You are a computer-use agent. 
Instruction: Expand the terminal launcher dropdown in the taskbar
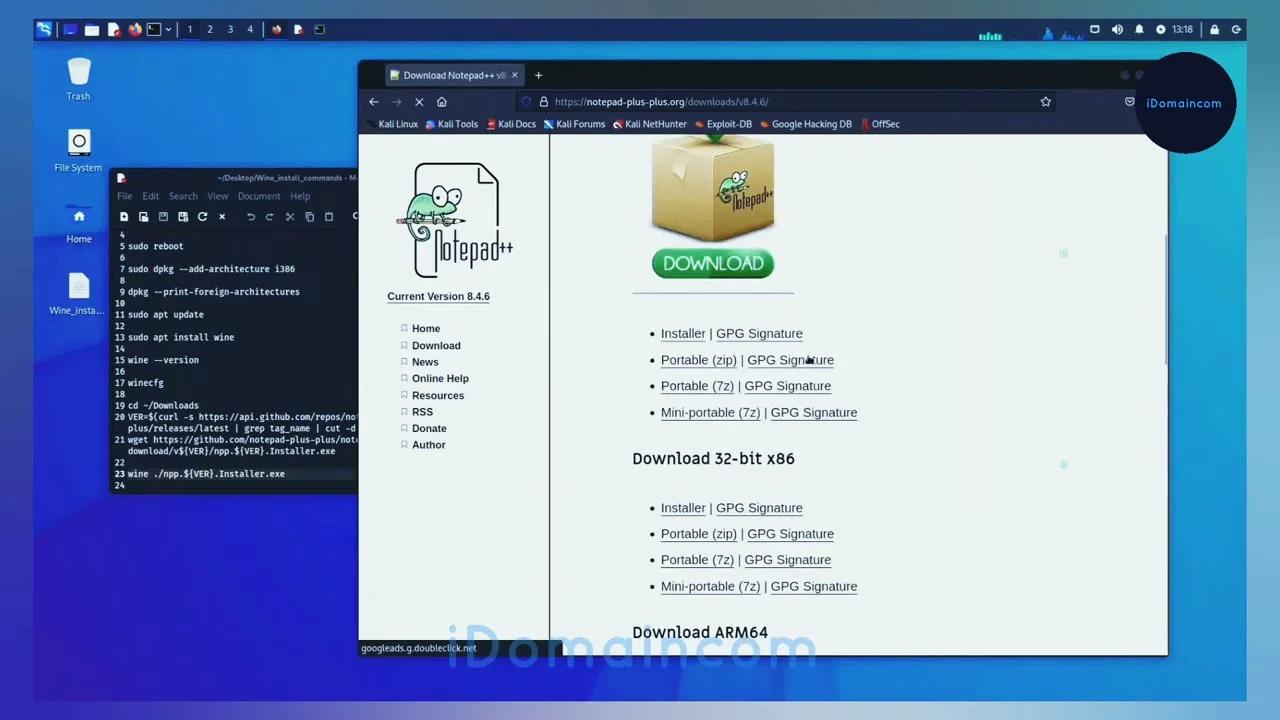pyautogui.click(x=168, y=29)
